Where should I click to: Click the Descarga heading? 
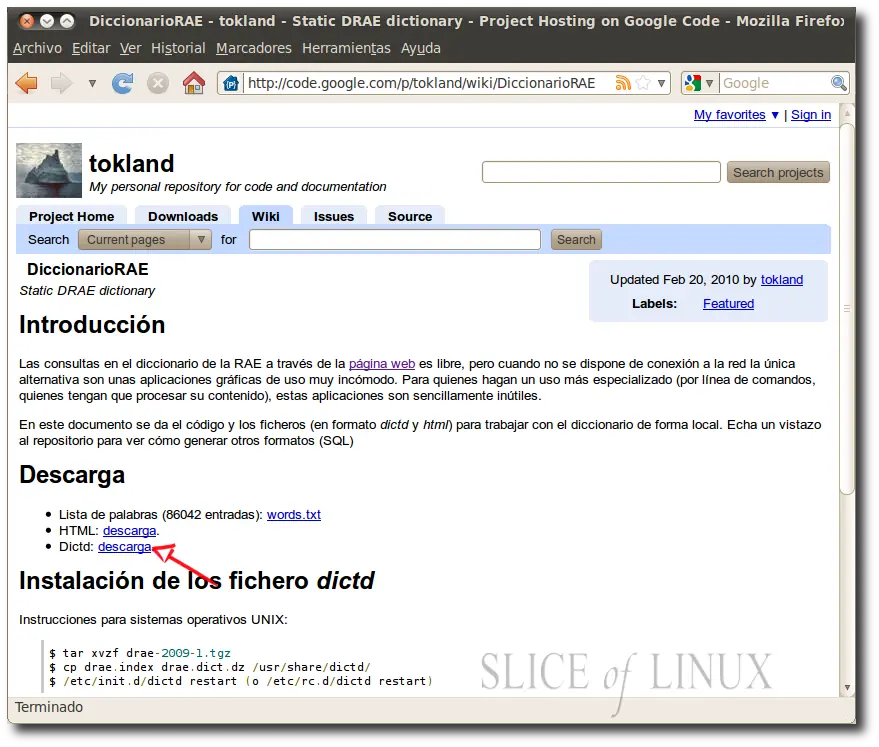tap(72, 475)
